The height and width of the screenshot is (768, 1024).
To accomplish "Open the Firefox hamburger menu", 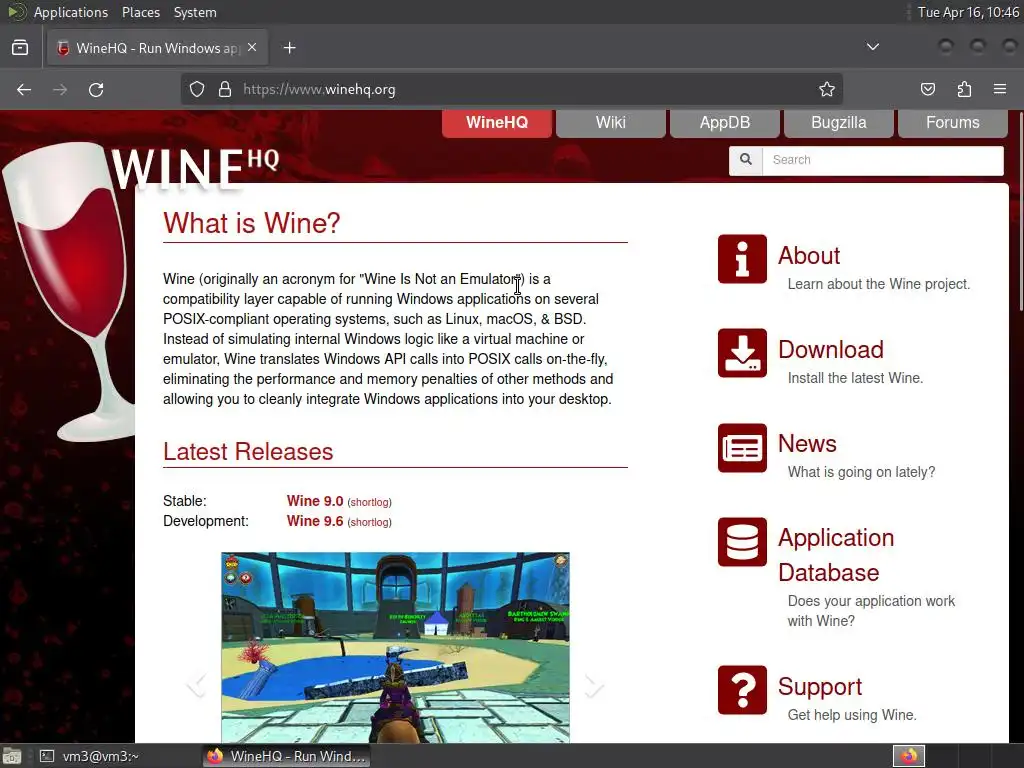I will point(1000,89).
